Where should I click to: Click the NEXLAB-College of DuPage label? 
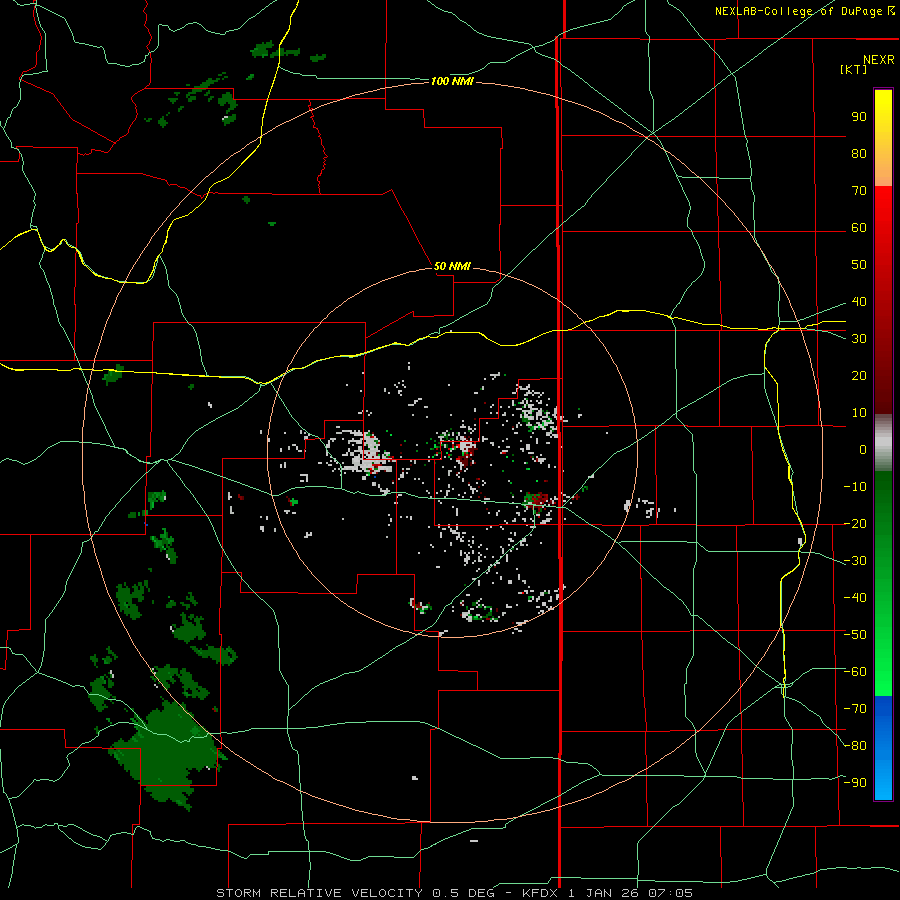point(804,11)
